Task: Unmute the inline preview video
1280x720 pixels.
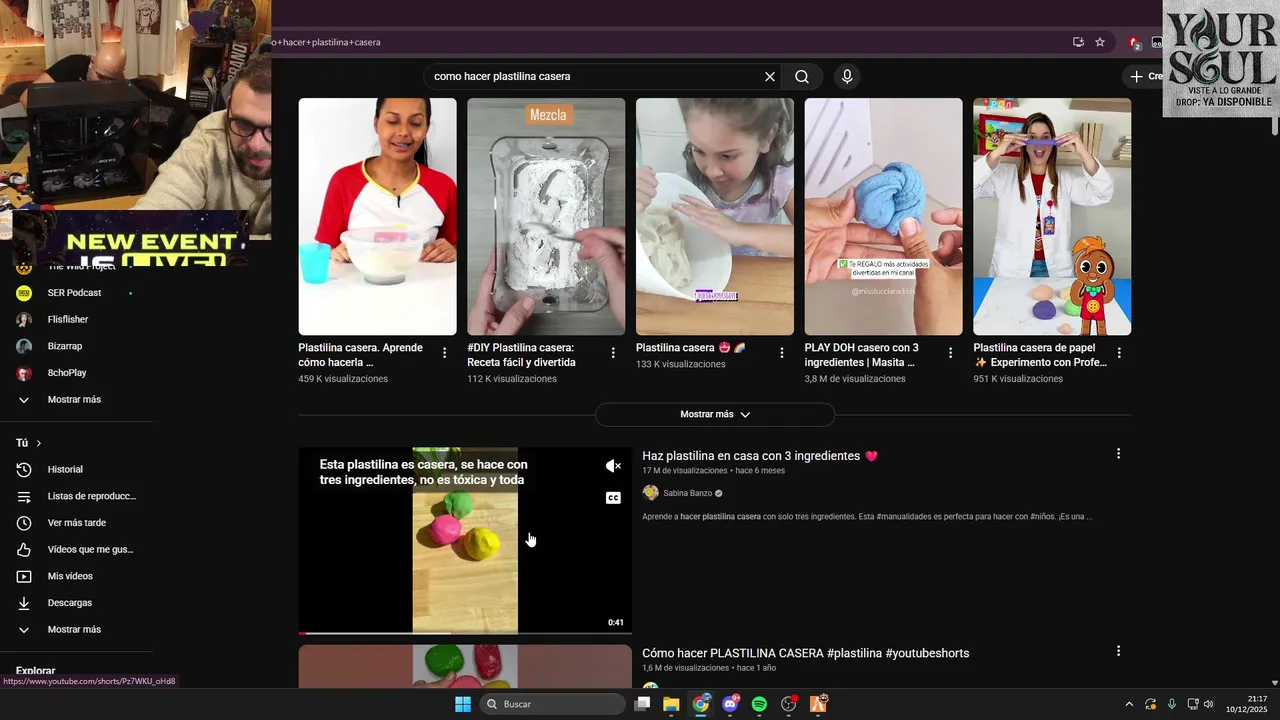Action: 613,466
